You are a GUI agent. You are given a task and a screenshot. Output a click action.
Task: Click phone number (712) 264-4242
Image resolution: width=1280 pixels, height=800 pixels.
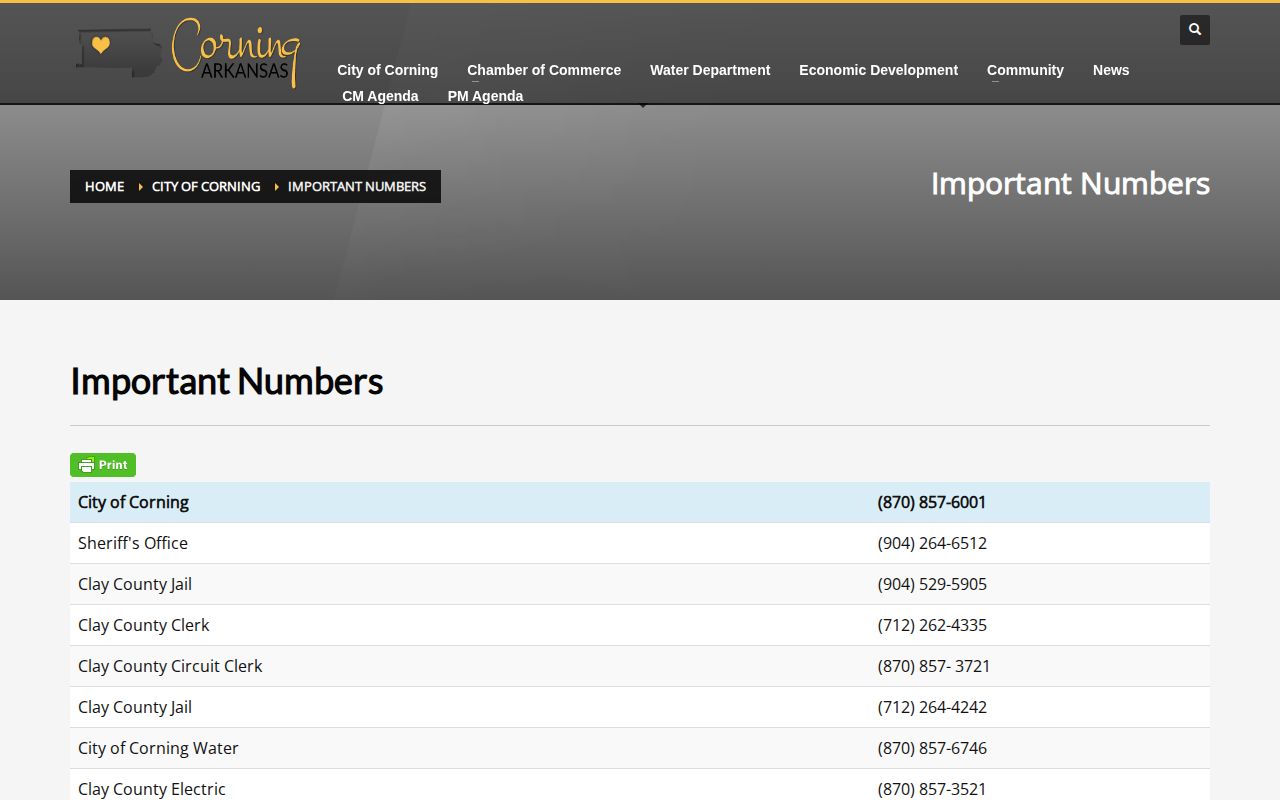click(932, 707)
